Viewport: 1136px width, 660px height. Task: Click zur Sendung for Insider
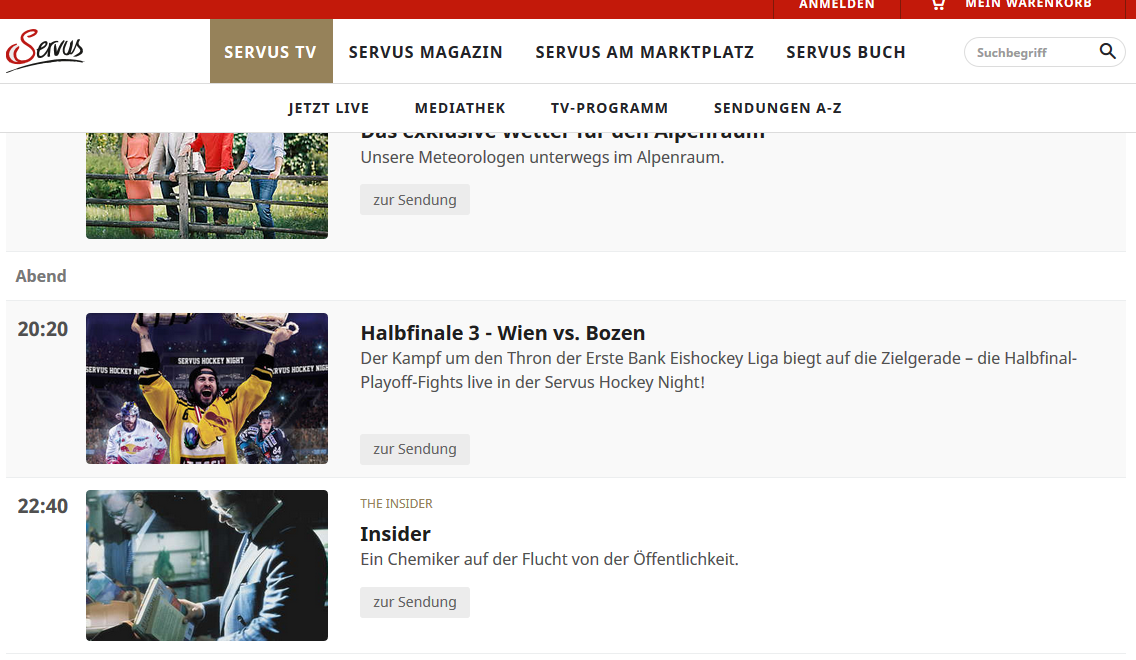[x=414, y=602]
